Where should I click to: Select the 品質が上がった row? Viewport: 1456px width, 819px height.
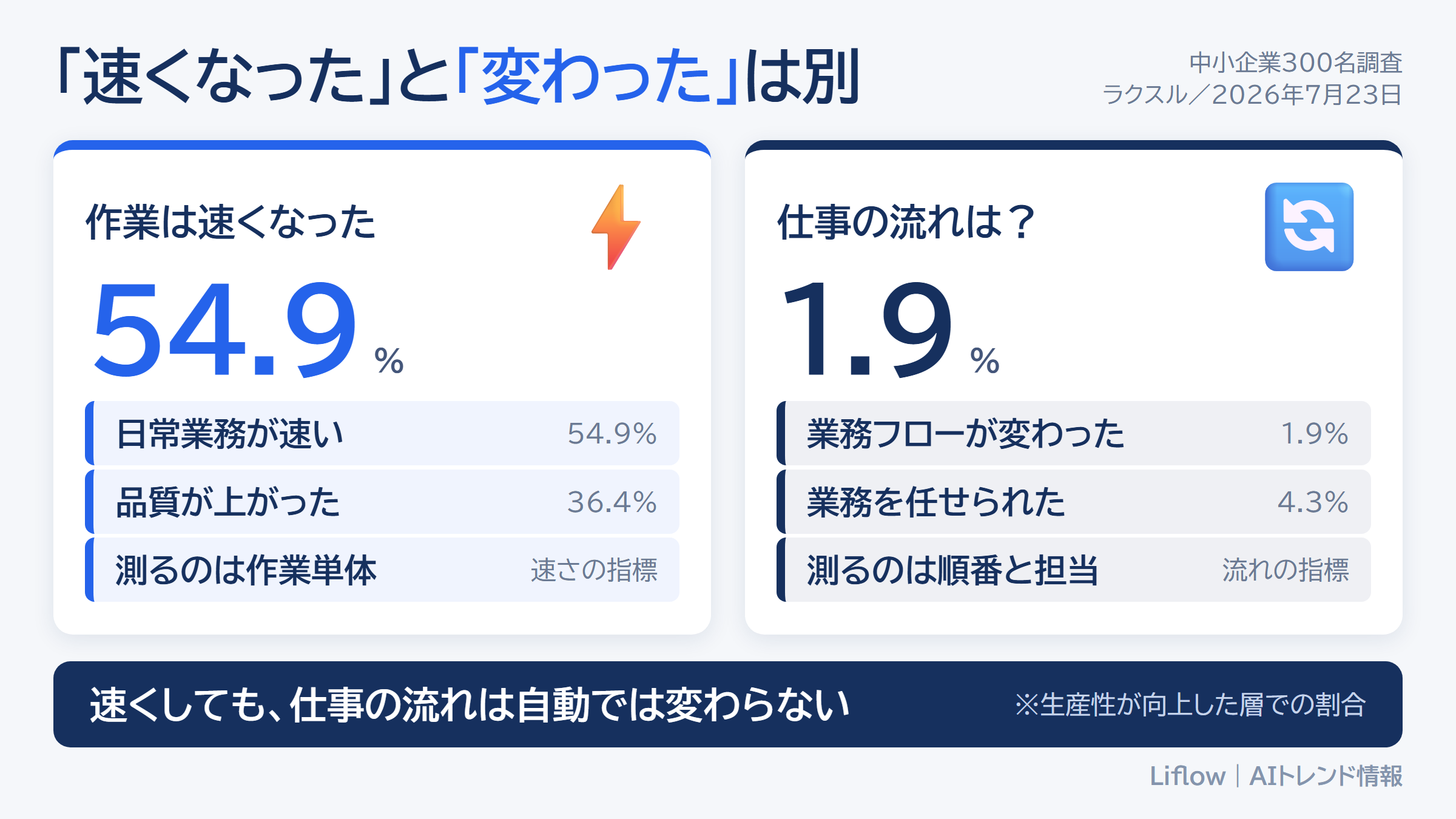pyautogui.click(x=382, y=502)
